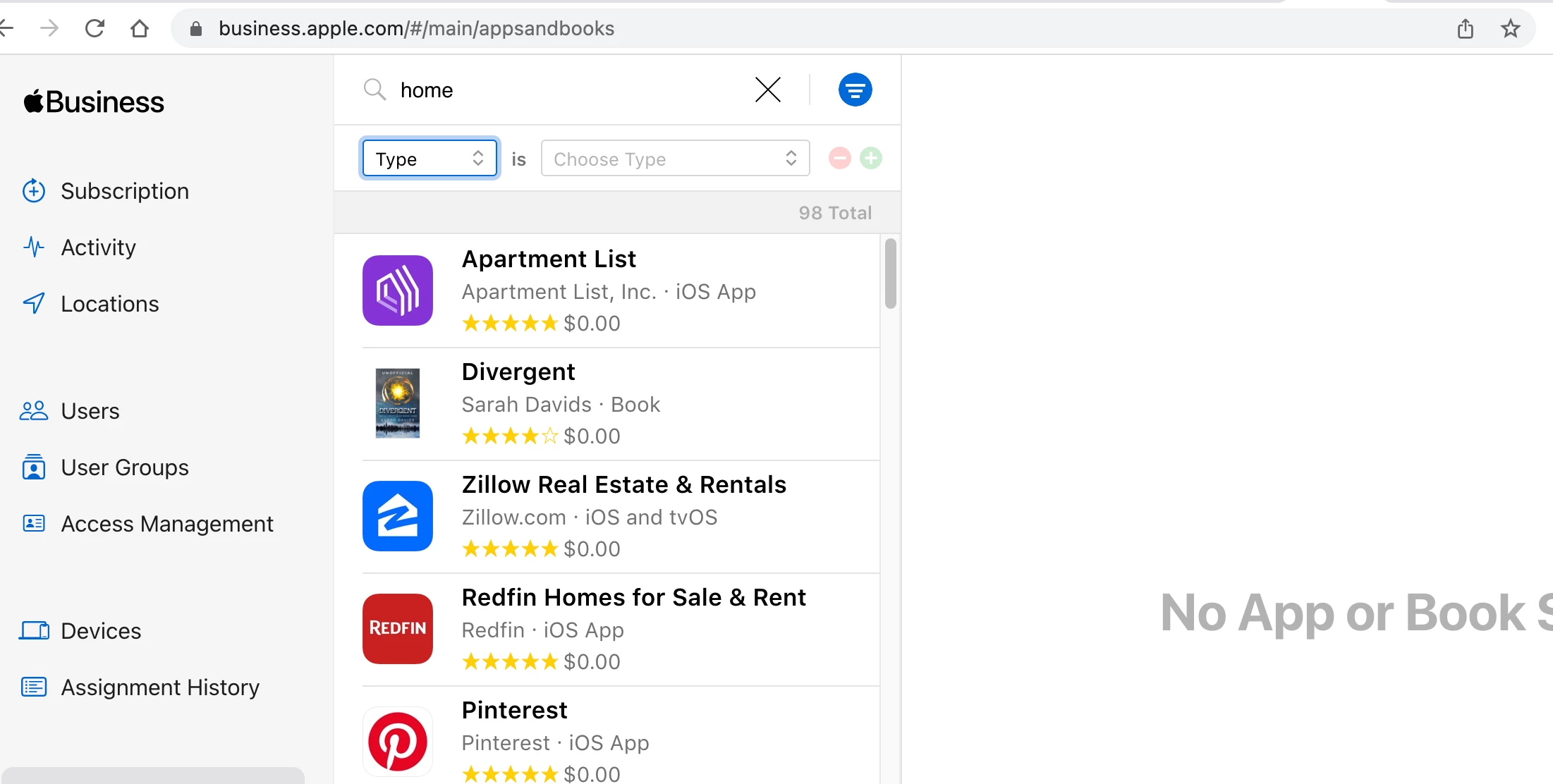
Task: Click the Devices laptop icon
Action: coord(34,631)
